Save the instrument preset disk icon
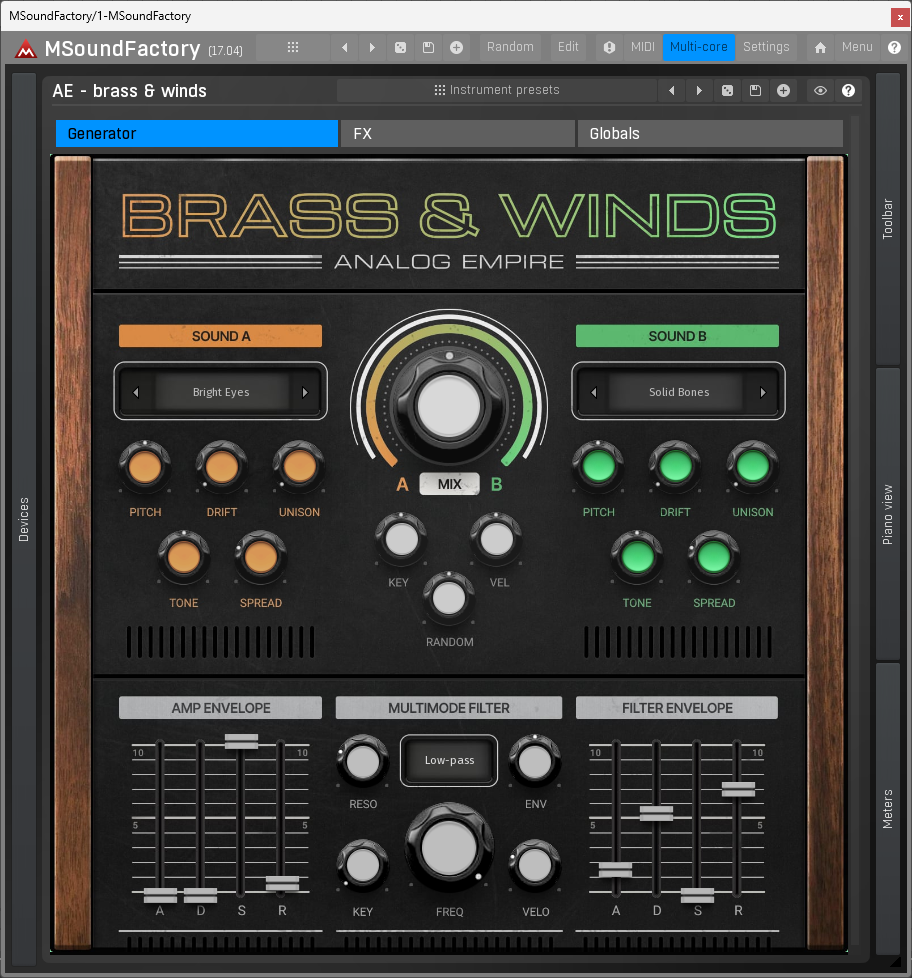The image size is (912, 978). point(755,91)
